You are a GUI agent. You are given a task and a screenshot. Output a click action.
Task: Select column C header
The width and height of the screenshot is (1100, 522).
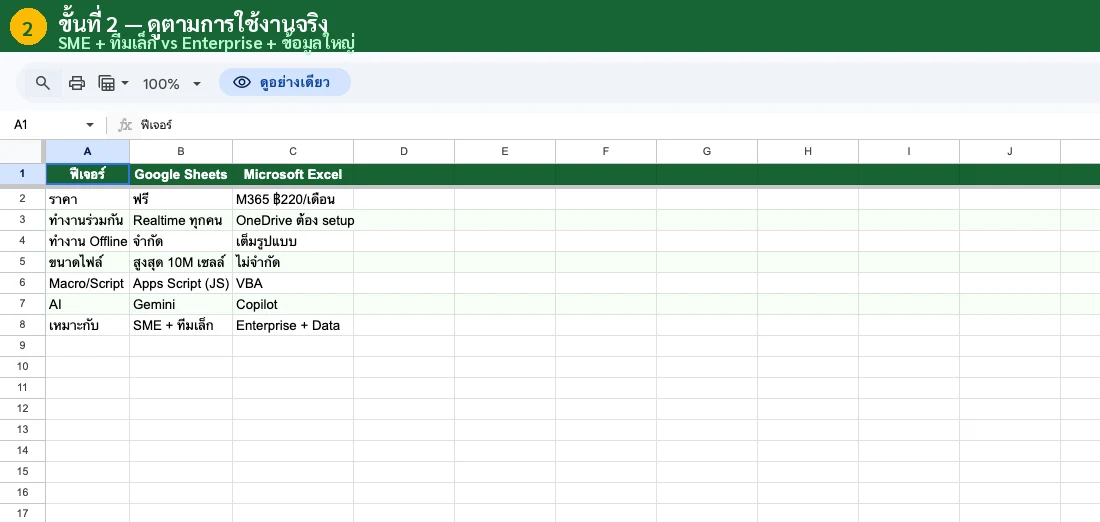click(293, 152)
